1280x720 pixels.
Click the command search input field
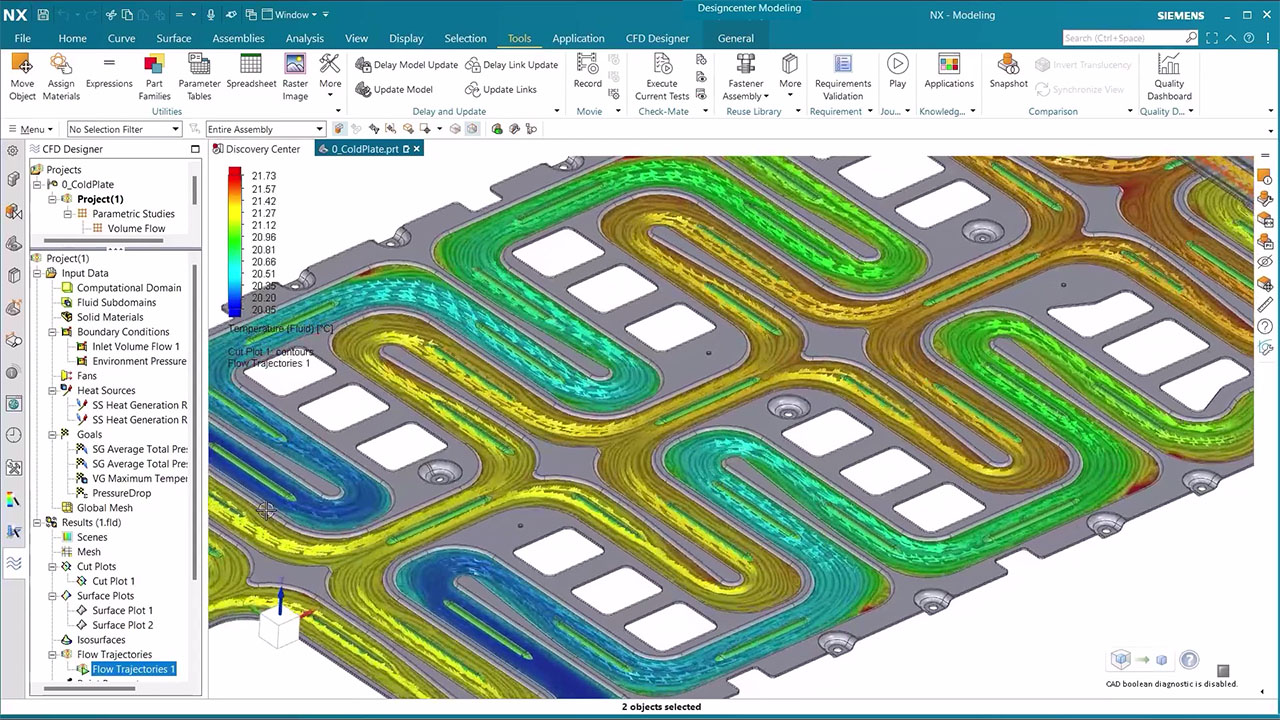1122,38
